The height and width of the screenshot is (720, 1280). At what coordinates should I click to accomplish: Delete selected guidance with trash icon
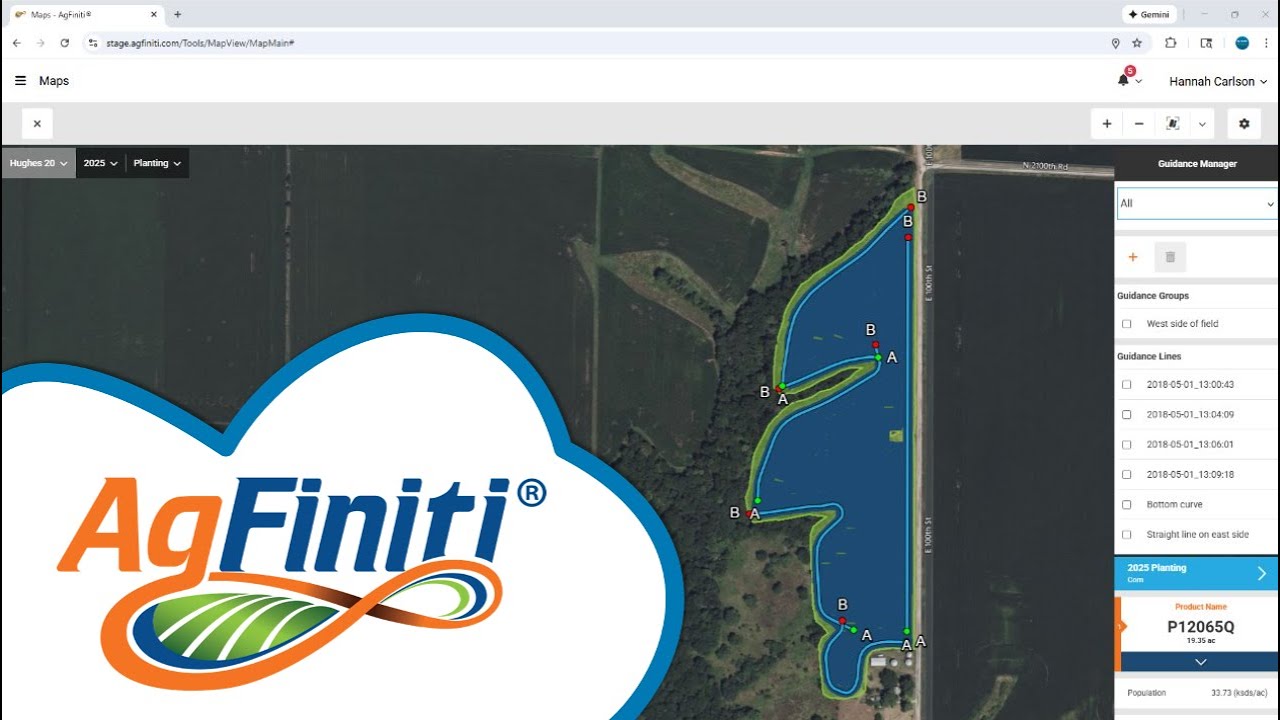pyautogui.click(x=1170, y=257)
